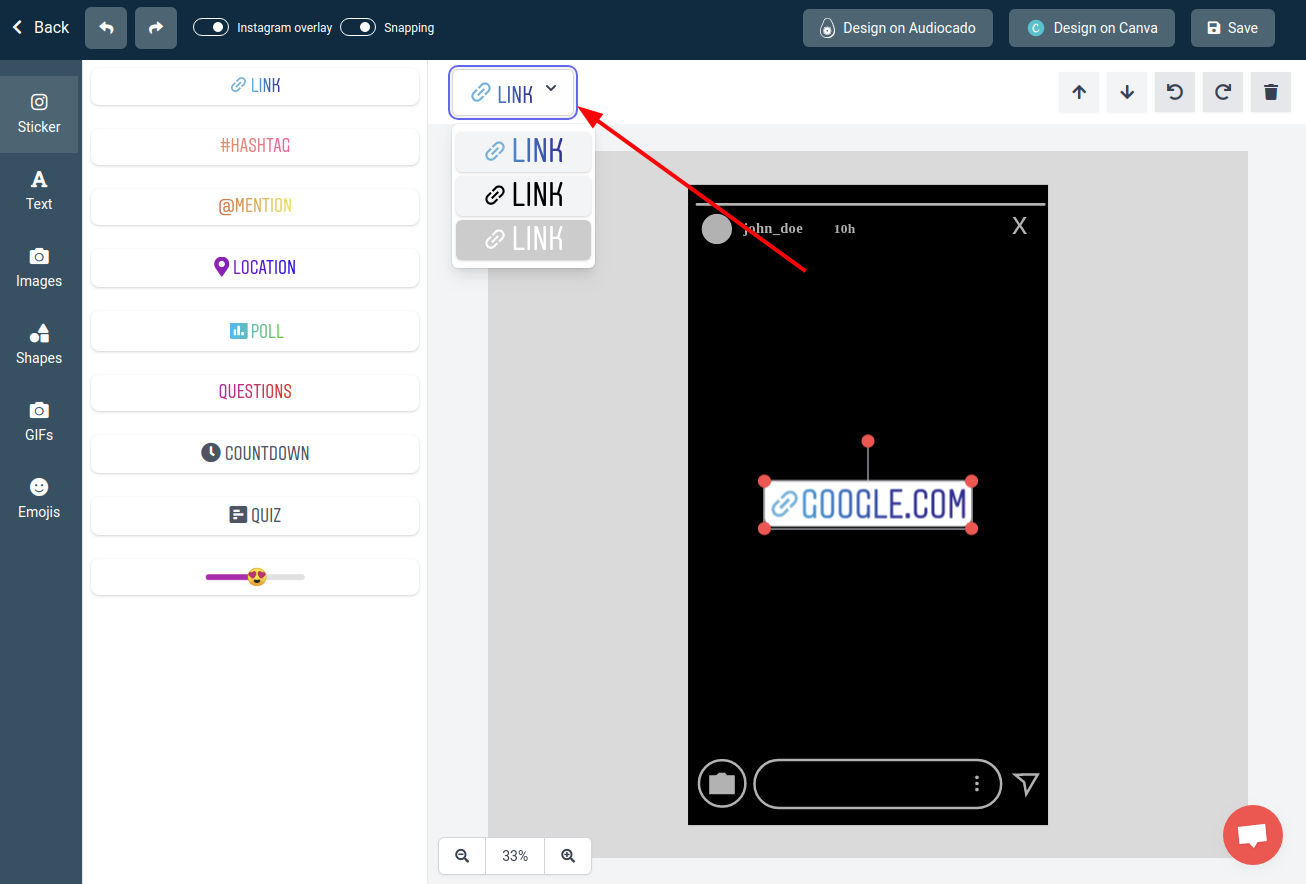Click the undo arrow in top bar
The width and height of the screenshot is (1306, 884).
point(106,28)
